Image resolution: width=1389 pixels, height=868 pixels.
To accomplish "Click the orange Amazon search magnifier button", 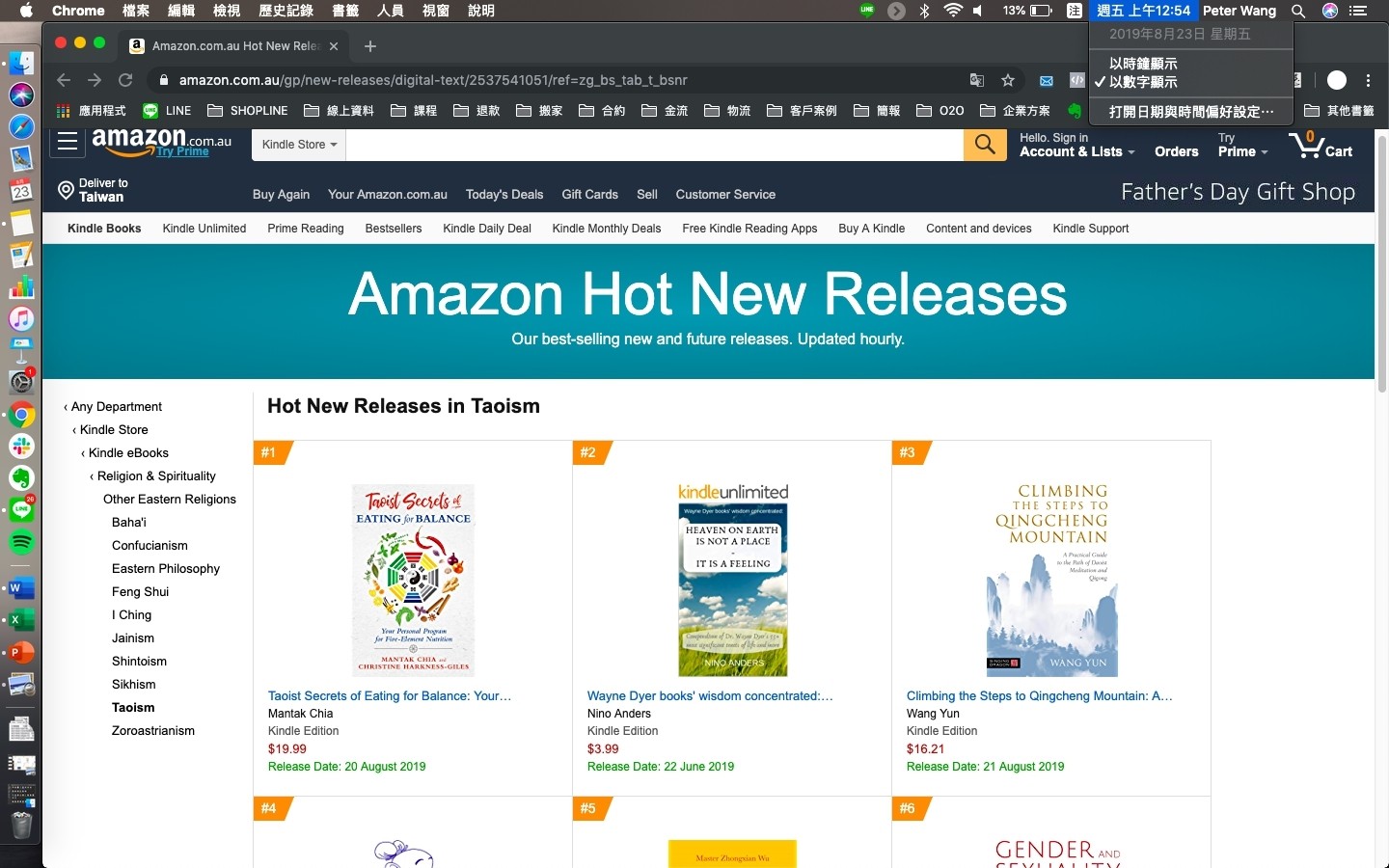I will (x=985, y=145).
